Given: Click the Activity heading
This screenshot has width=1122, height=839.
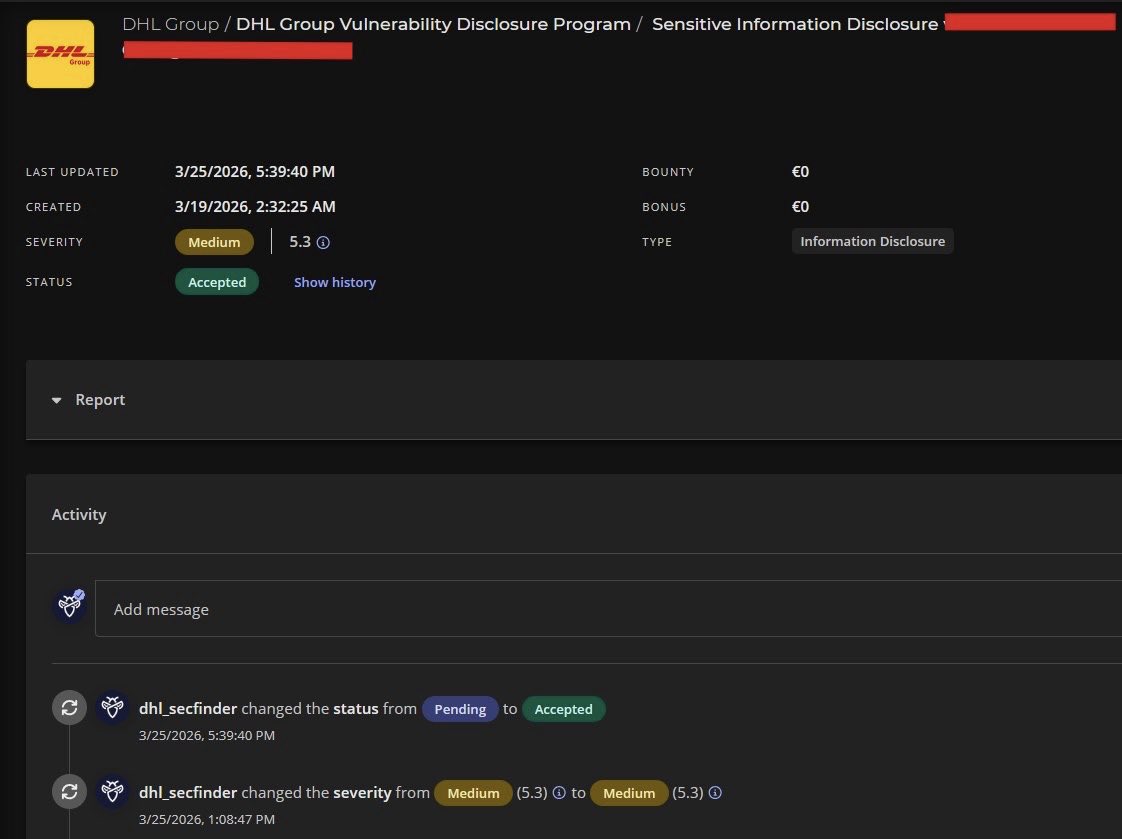Looking at the screenshot, I should pyautogui.click(x=79, y=514).
